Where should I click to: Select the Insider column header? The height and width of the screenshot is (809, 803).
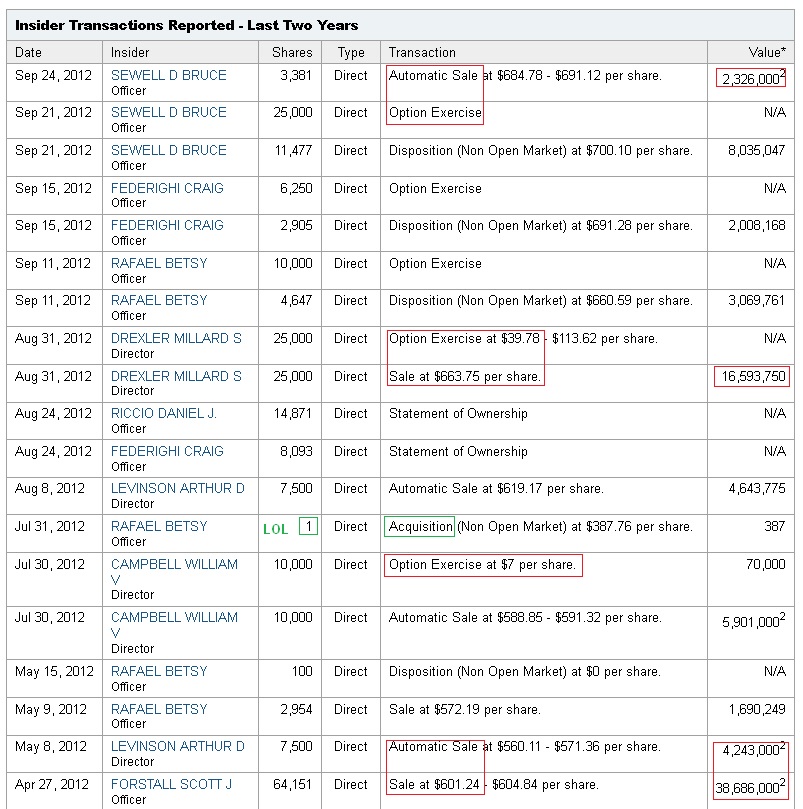[x=130, y=52]
